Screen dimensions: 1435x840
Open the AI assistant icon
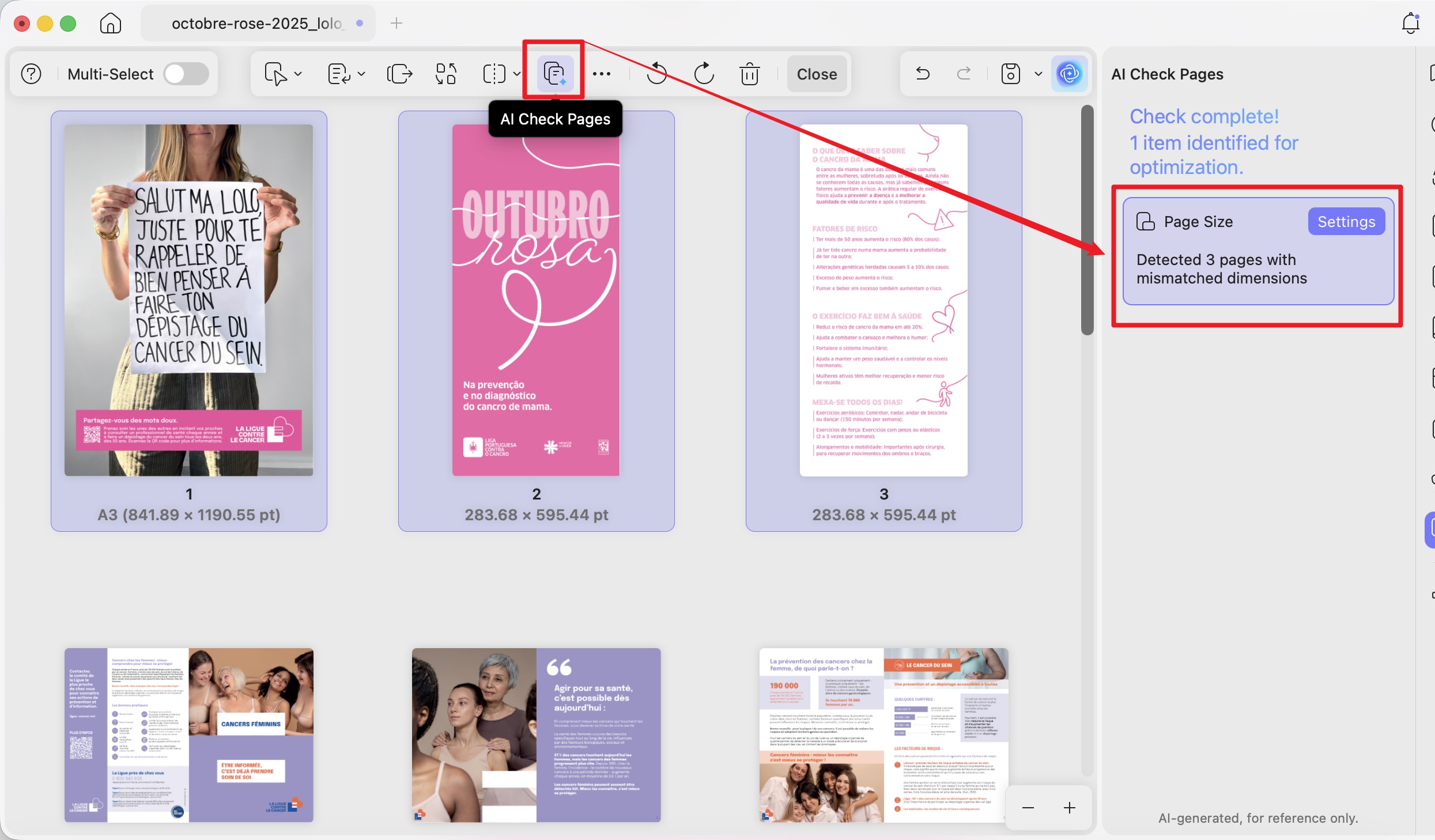click(x=1069, y=74)
